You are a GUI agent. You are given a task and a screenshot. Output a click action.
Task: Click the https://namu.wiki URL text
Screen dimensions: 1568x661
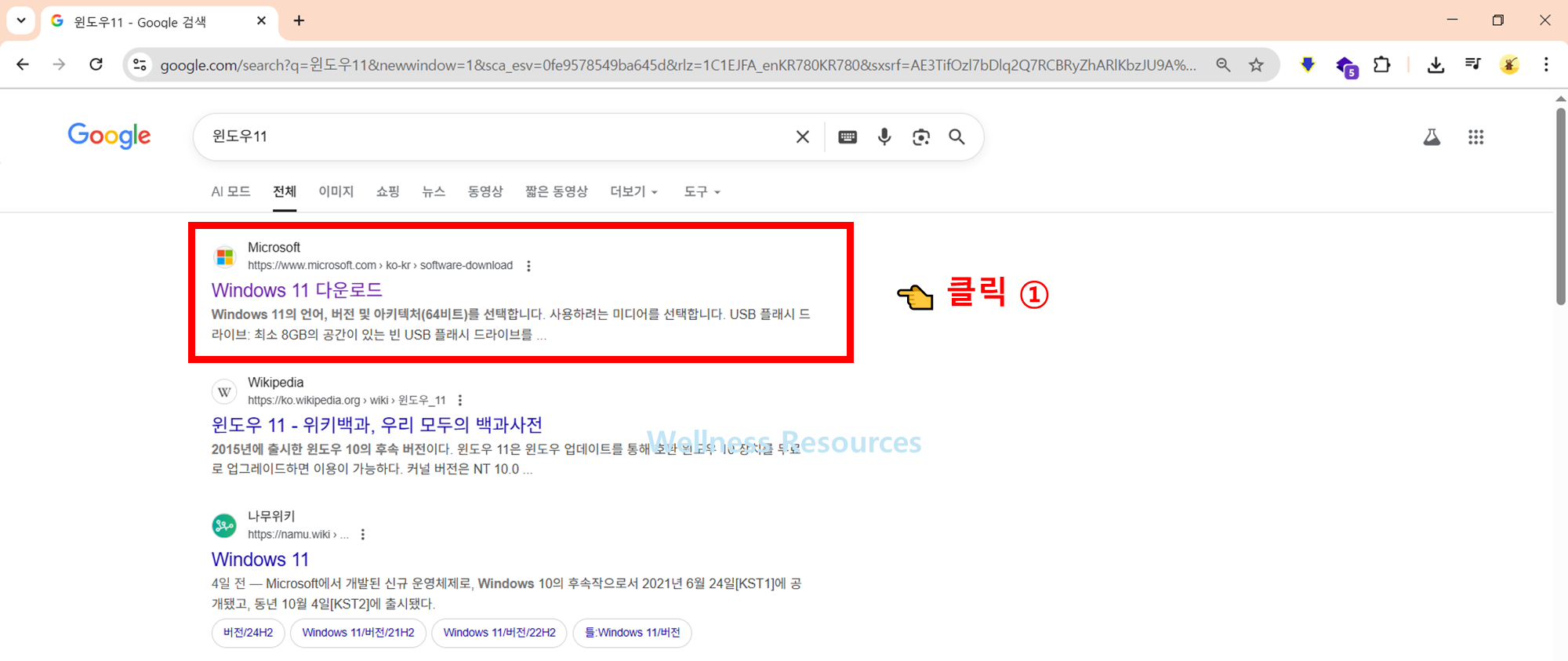[298, 535]
